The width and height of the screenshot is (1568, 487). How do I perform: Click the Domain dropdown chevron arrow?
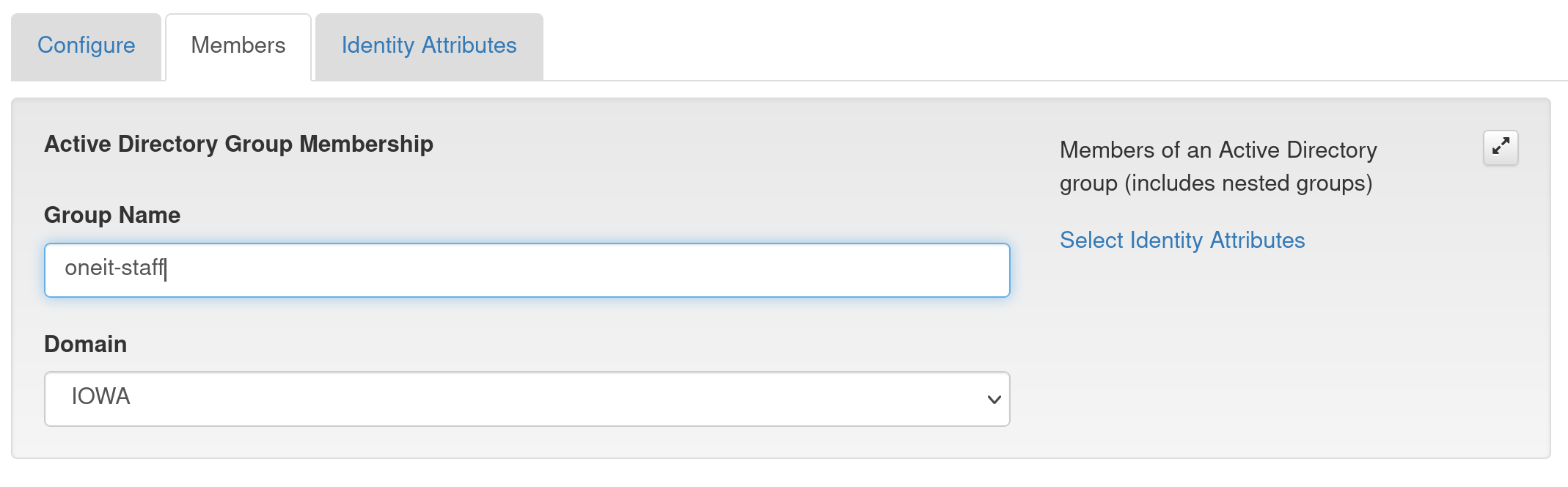point(994,400)
